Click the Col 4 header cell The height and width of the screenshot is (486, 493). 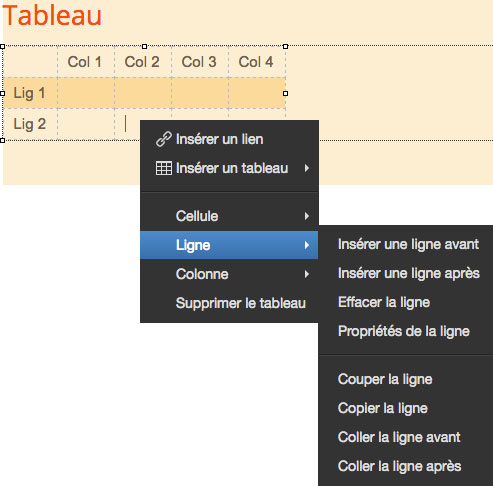click(x=257, y=62)
